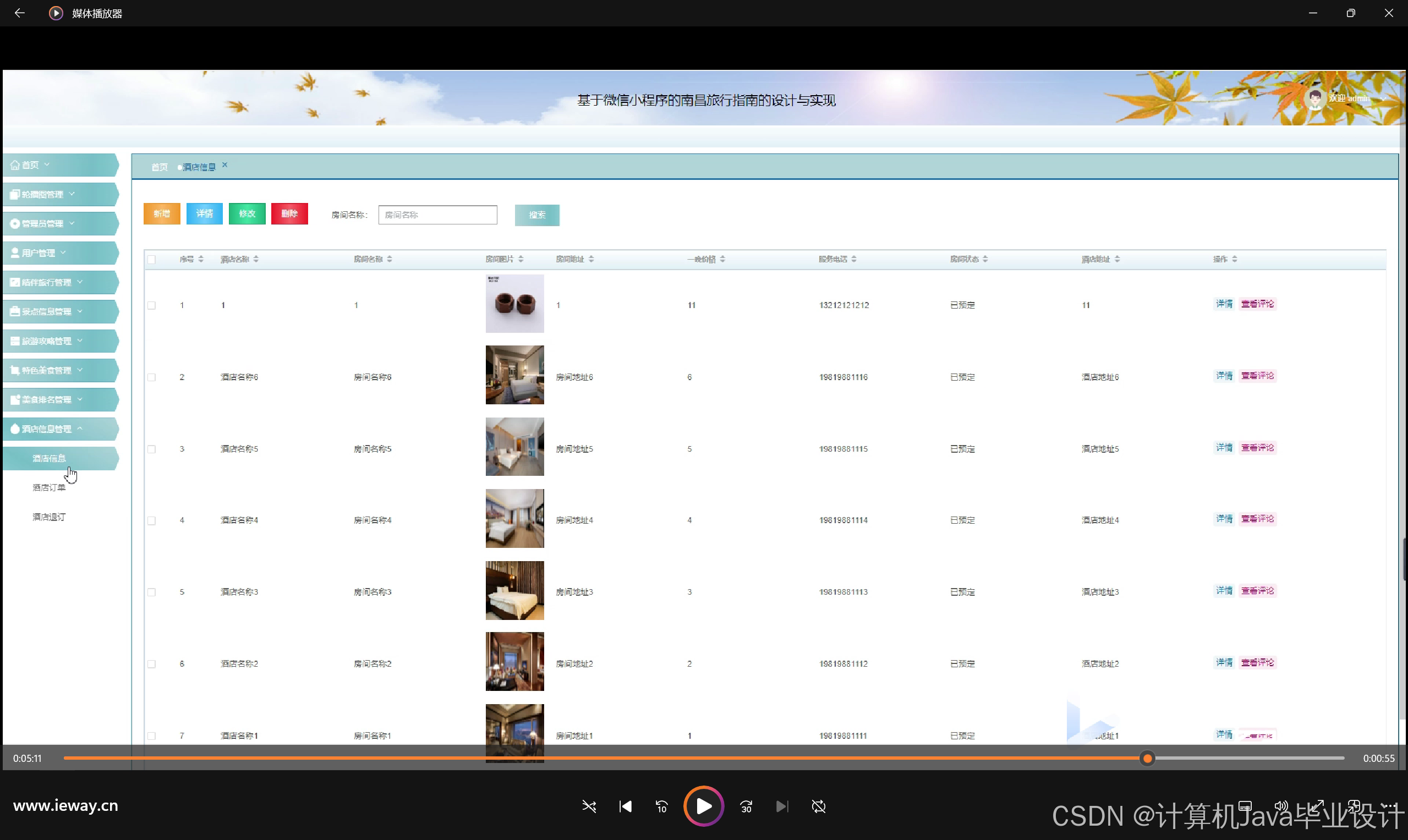Sort the table by 房间名称 column

(x=390, y=259)
